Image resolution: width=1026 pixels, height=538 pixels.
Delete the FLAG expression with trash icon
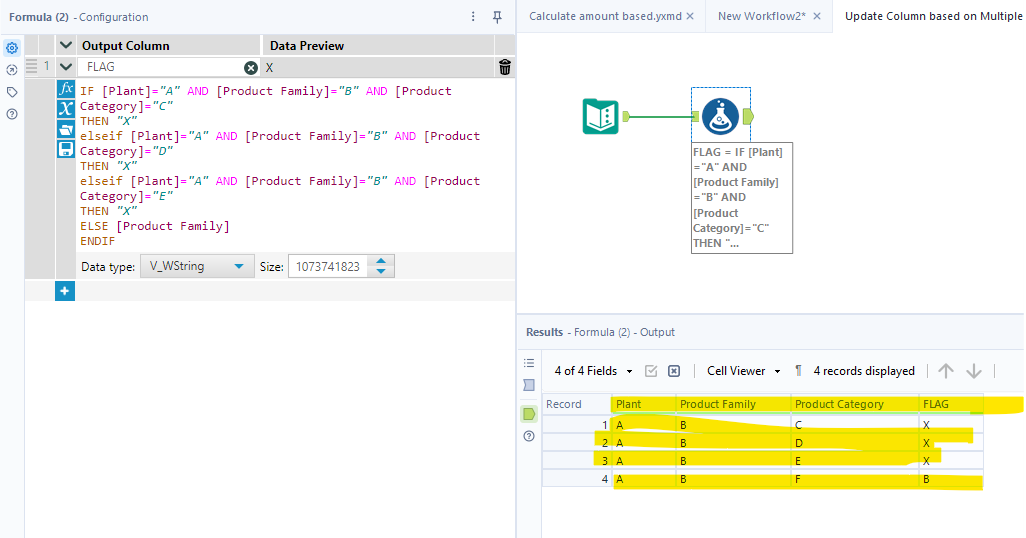coord(505,67)
